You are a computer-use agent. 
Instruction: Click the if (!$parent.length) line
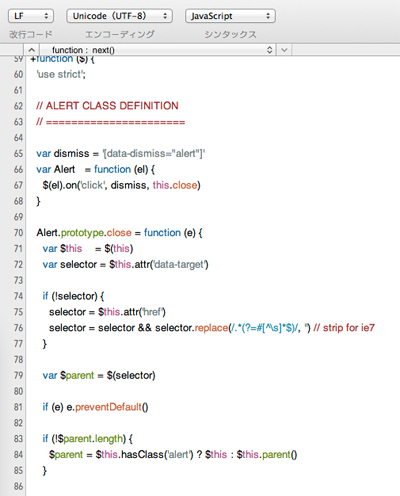[88, 439]
